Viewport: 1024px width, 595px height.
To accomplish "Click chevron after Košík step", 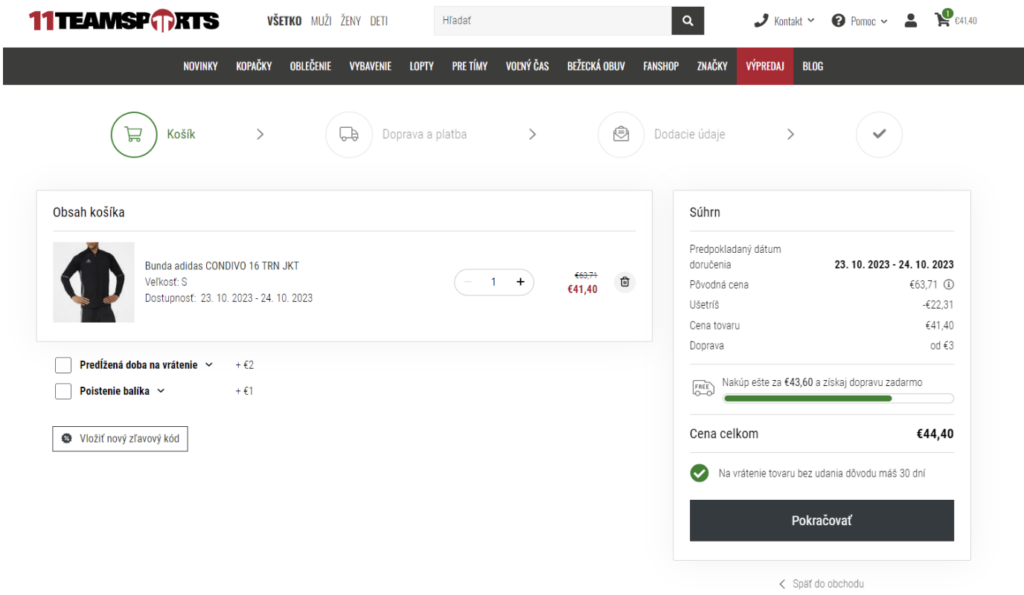I will point(260,135).
